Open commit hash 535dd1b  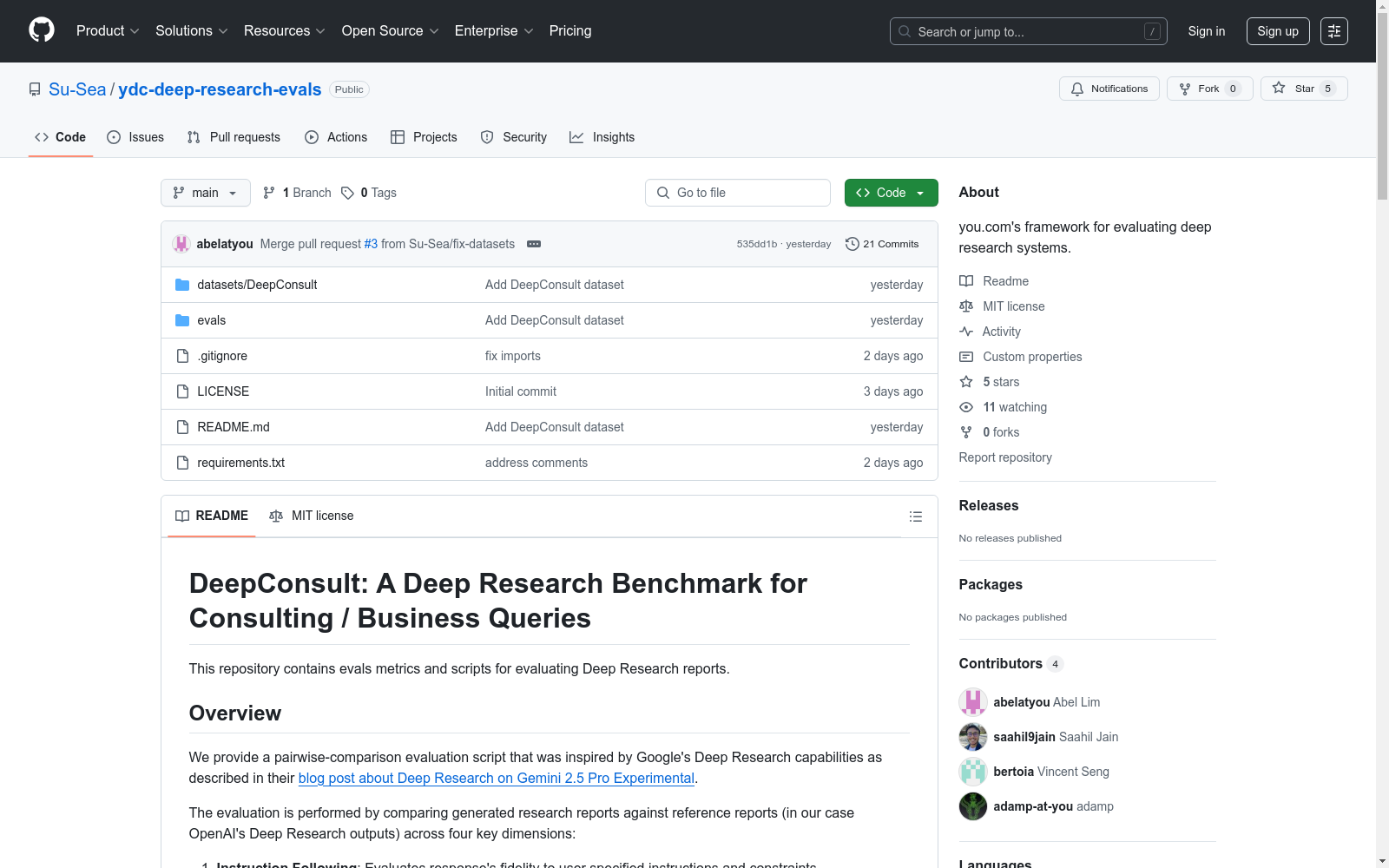(x=757, y=244)
